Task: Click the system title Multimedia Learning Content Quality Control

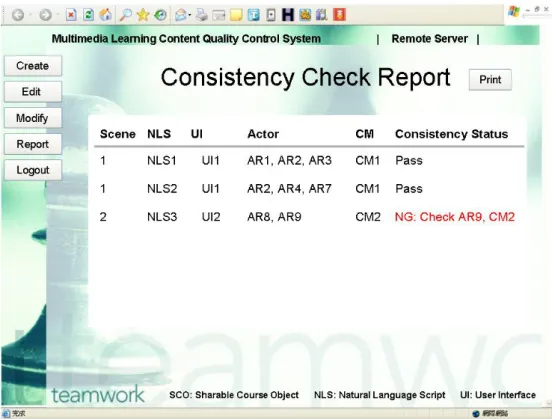Action: coord(186,39)
